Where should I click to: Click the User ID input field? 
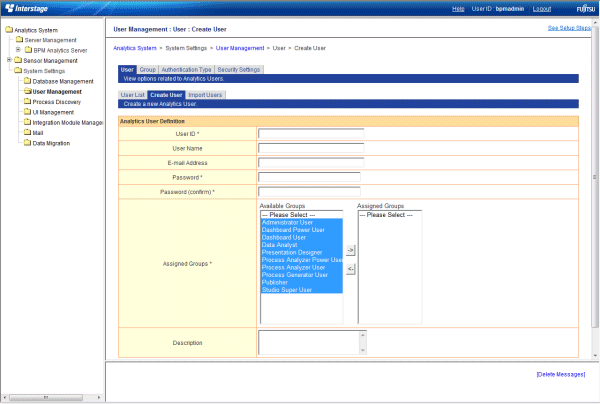(x=311, y=133)
